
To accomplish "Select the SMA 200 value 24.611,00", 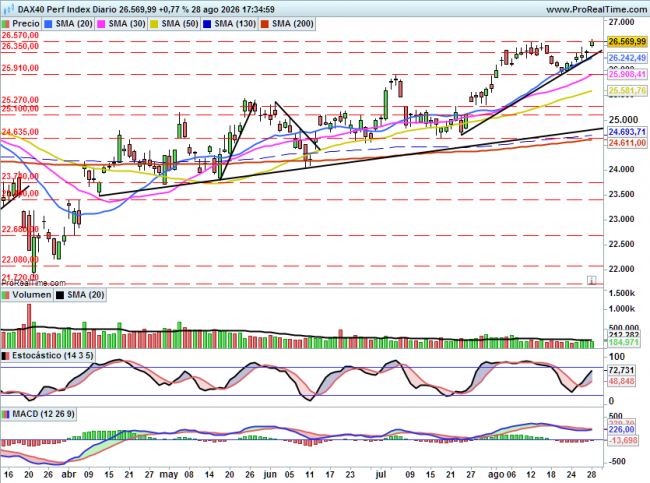I will (627, 143).
